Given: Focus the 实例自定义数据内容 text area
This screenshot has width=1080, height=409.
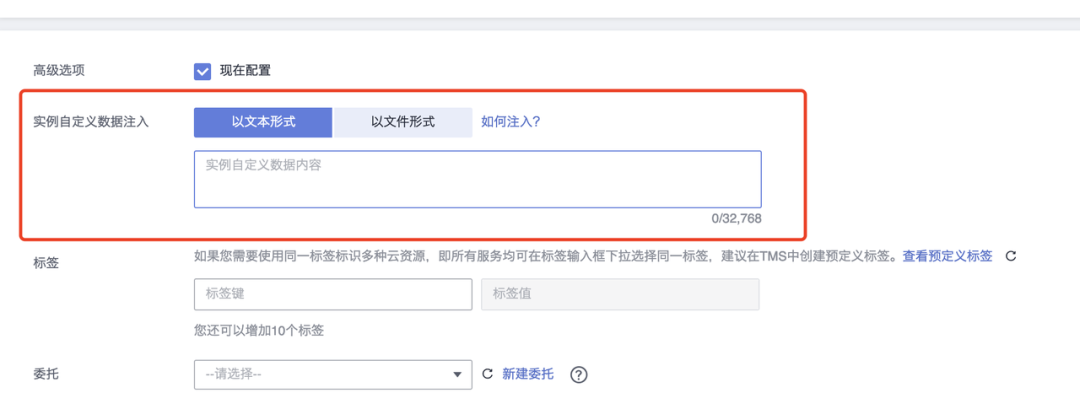Looking at the screenshot, I should (477, 179).
